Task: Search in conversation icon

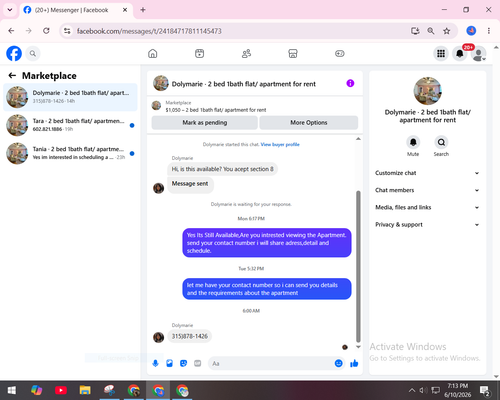Action: (x=441, y=142)
